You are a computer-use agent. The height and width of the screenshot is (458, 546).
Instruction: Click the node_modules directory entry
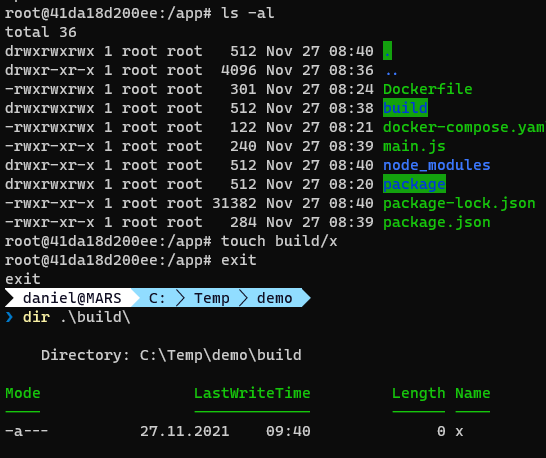click(437, 165)
